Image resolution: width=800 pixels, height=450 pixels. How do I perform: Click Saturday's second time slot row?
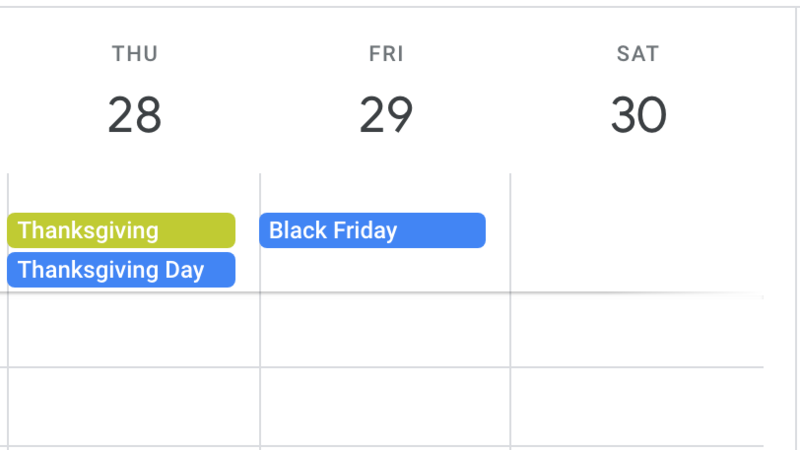coord(636,406)
